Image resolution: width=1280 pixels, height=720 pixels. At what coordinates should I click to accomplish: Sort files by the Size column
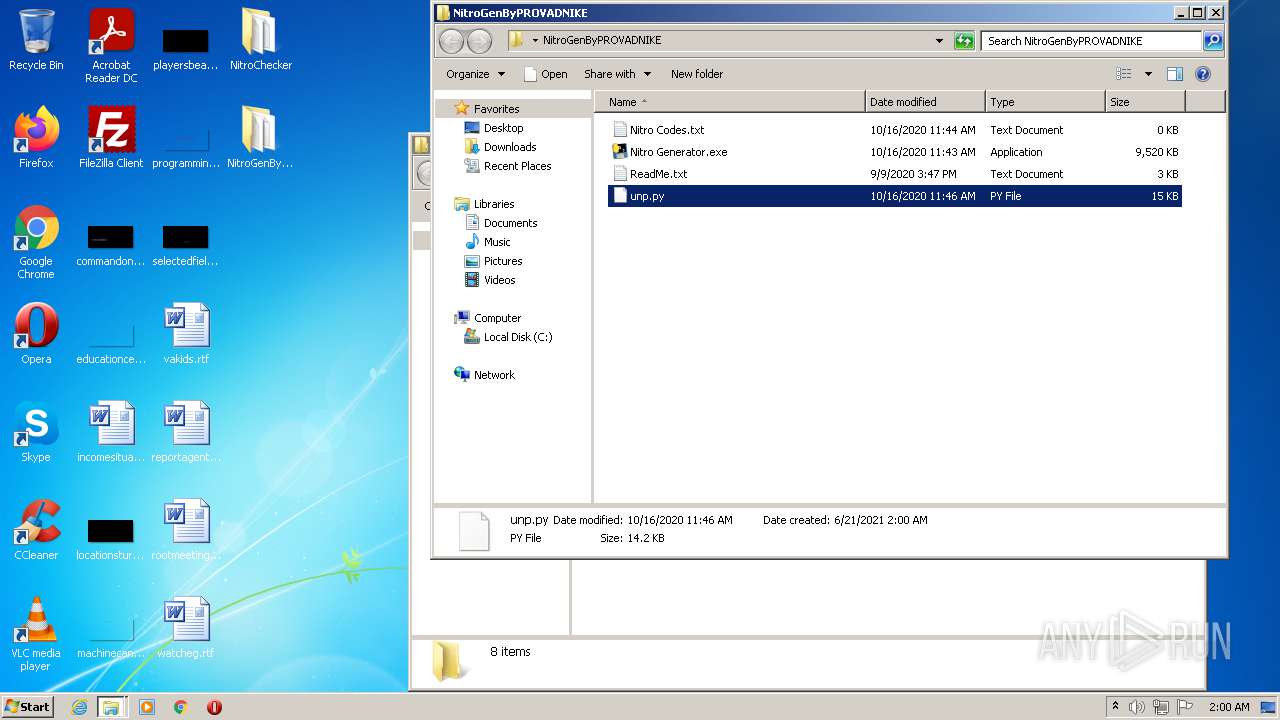pyautogui.click(x=1145, y=102)
